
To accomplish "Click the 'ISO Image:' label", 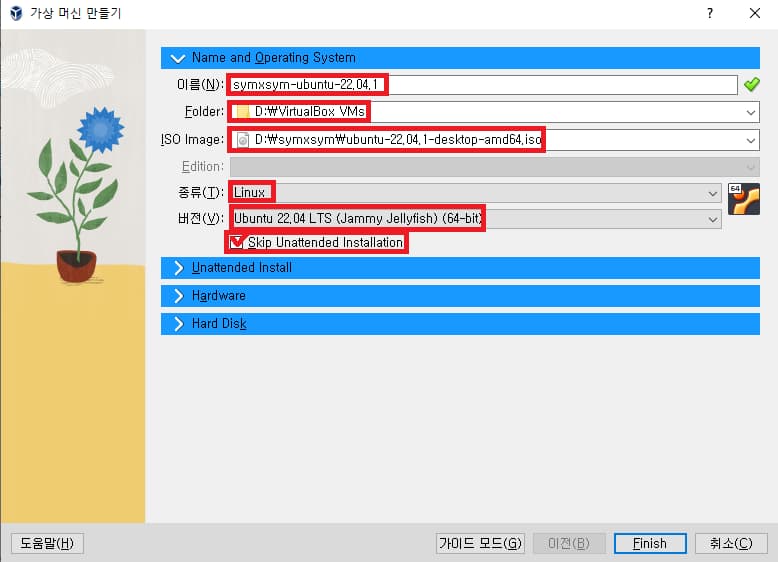I will point(193,140).
